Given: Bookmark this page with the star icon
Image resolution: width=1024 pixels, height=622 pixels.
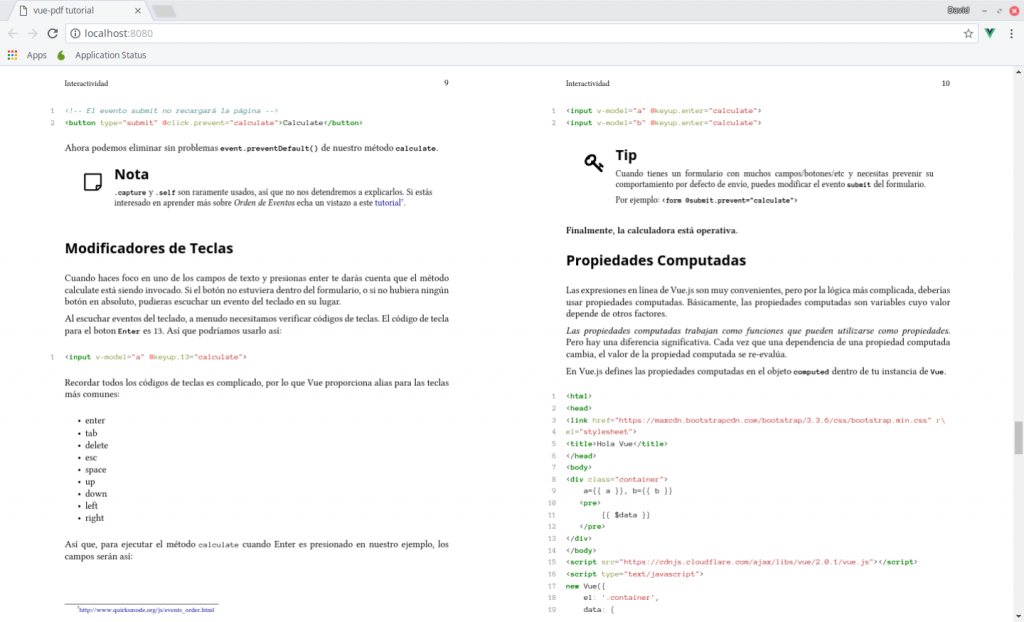Looking at the screenshot, I should click(967, 32).
